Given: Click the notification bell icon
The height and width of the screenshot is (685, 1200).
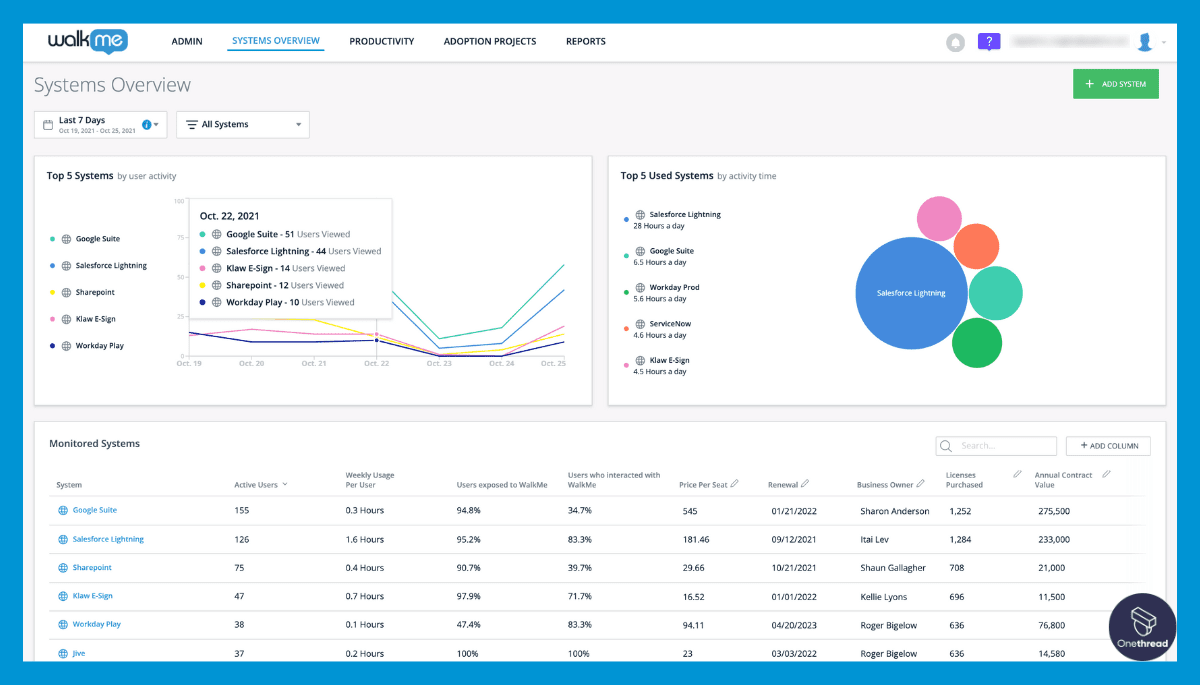Looking at the screenshot, I should pos(955,41).
